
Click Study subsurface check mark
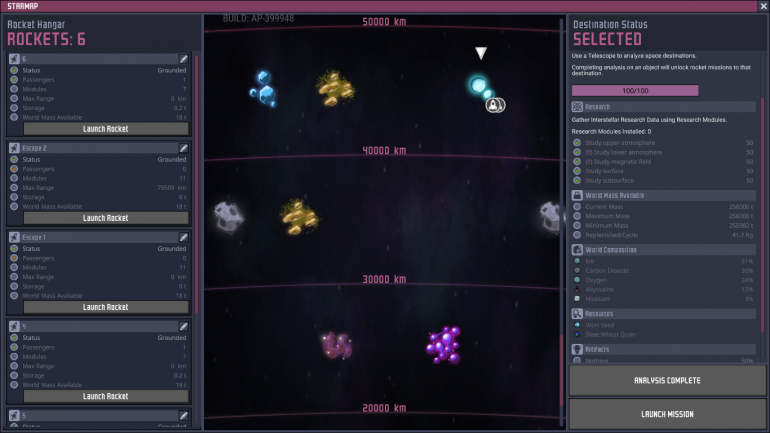point(577,181)
